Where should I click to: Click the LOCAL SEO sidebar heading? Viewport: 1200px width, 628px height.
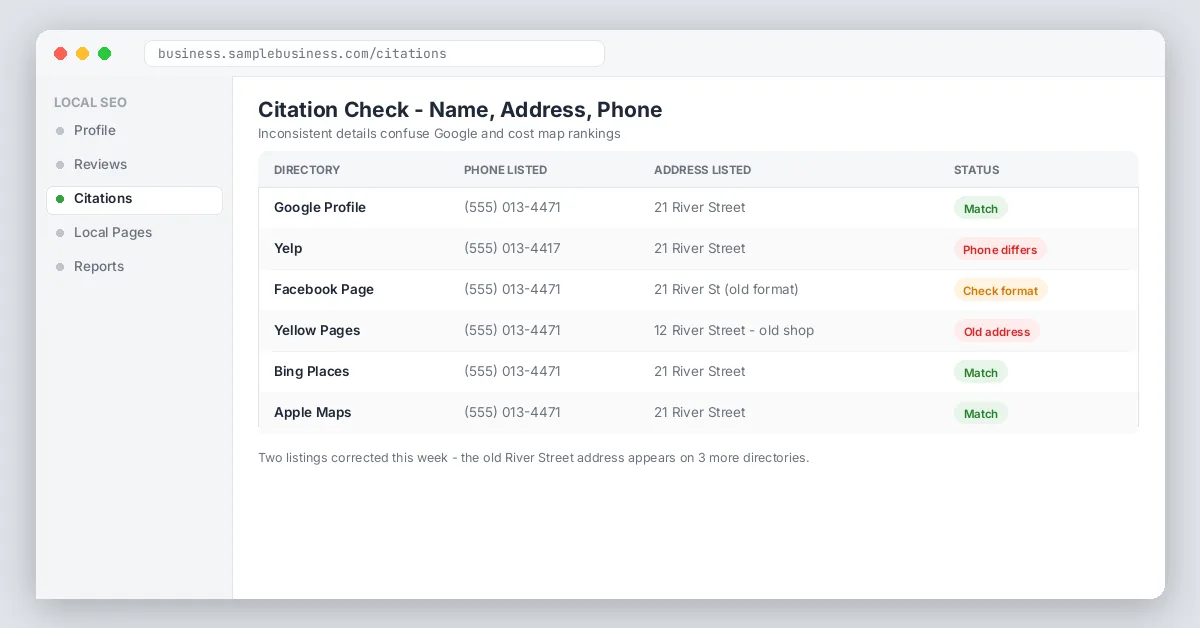tap(90, 103)
